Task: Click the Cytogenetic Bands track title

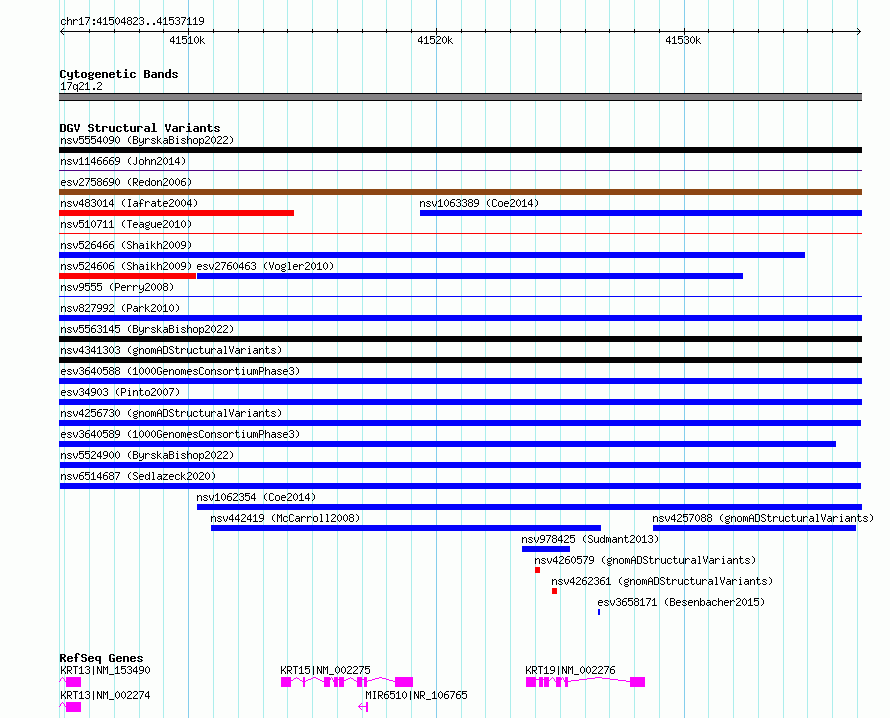Action: pyautogui.click(x=119, y=74)
